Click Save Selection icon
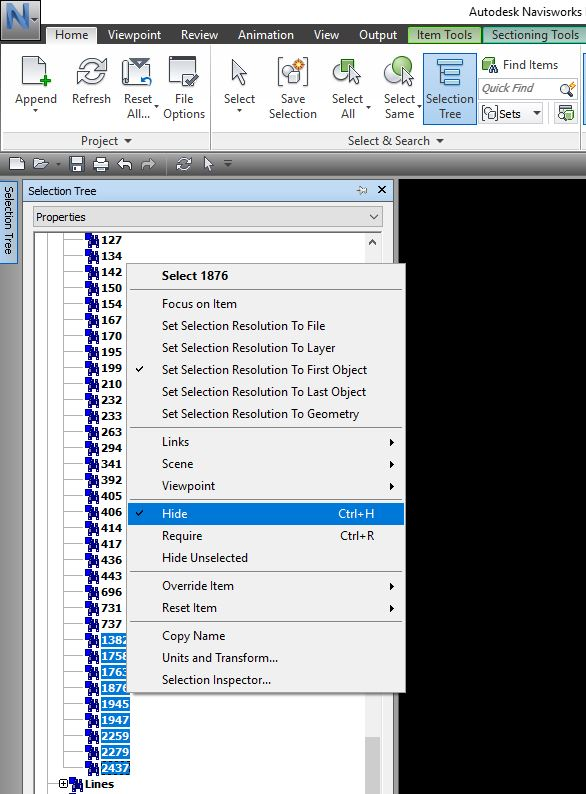Viewport: 586px width, 794px height. [293, 71]
